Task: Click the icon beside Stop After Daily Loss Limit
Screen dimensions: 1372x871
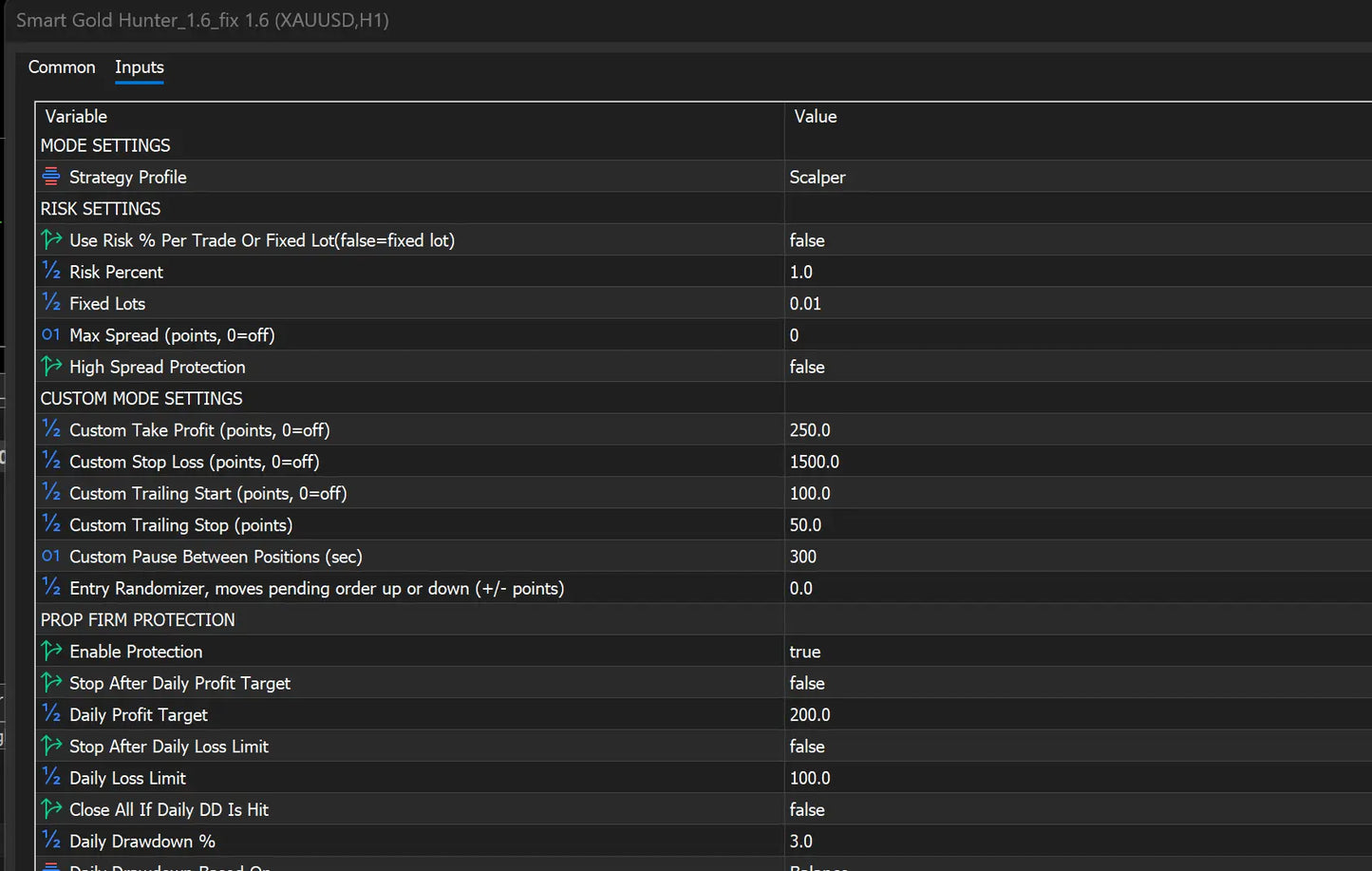Action: (x=51, y=747)
